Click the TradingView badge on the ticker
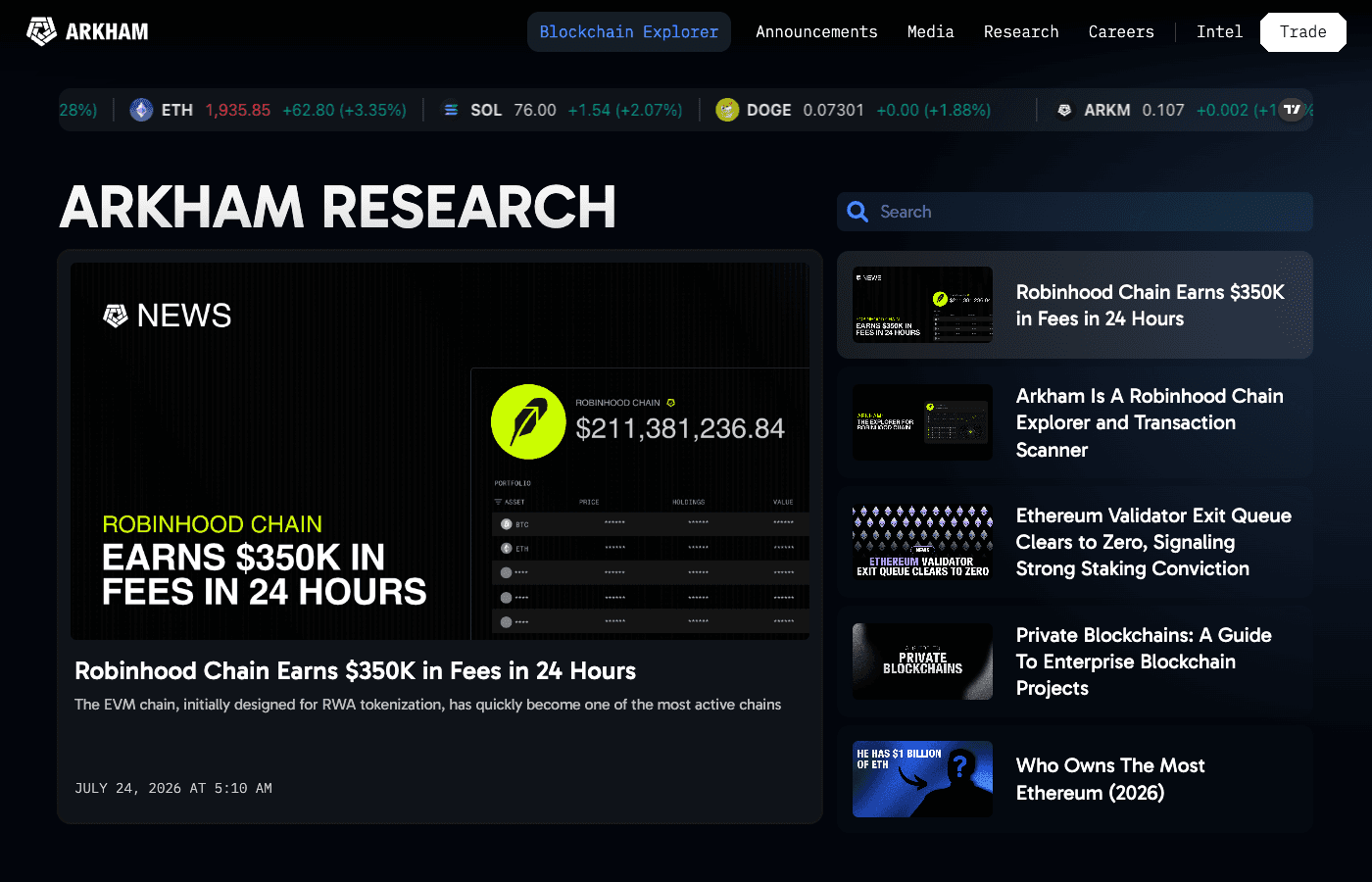The image size is (1372, 882). 1293,109
